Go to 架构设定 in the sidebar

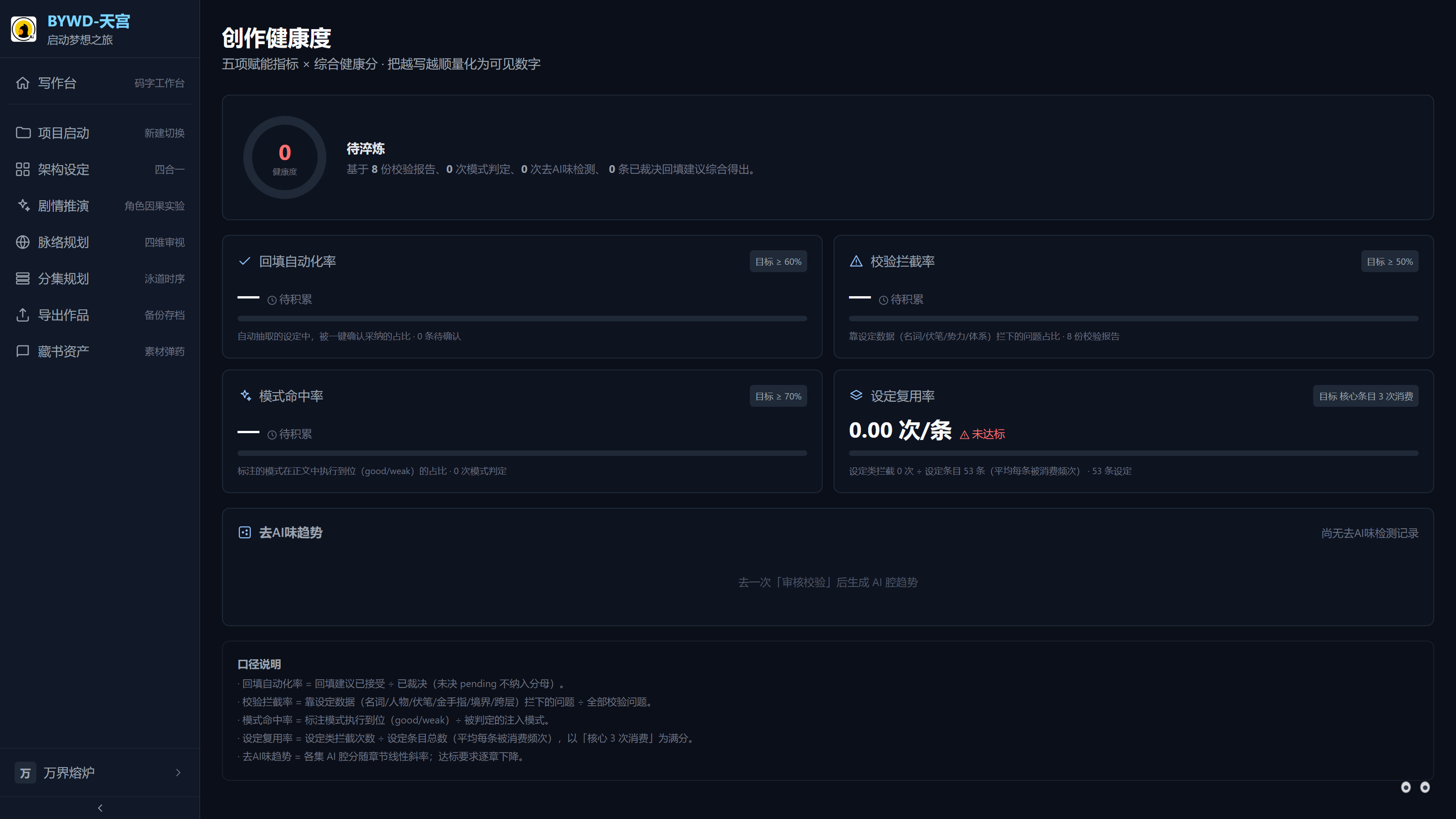click(100, 170)
